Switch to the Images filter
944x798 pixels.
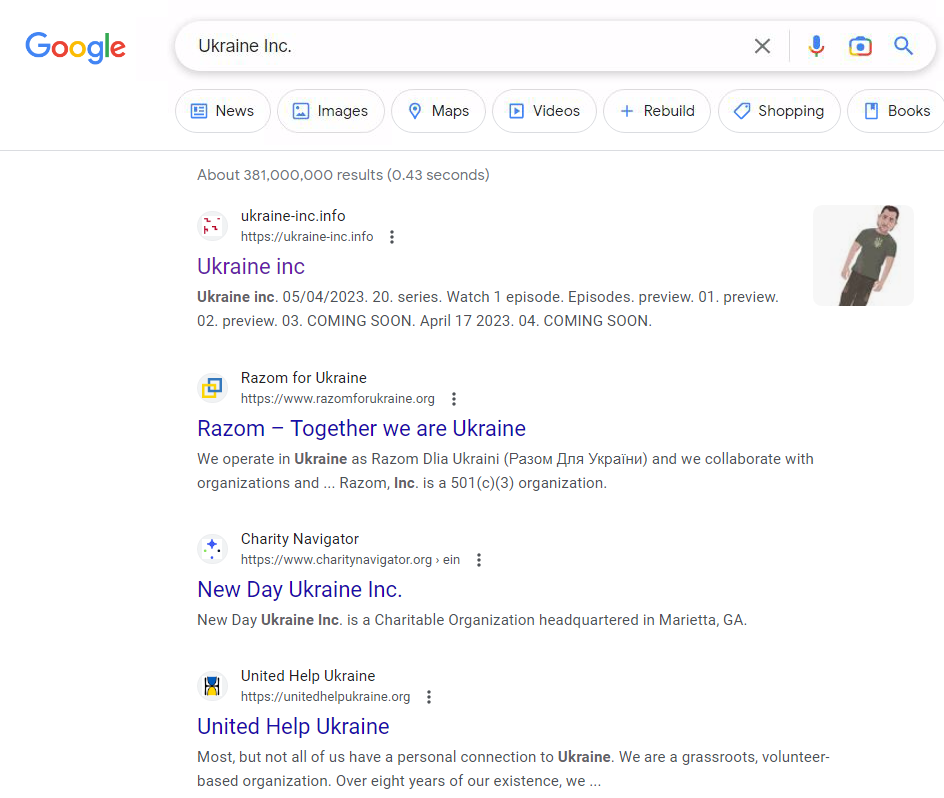point(331,111)
